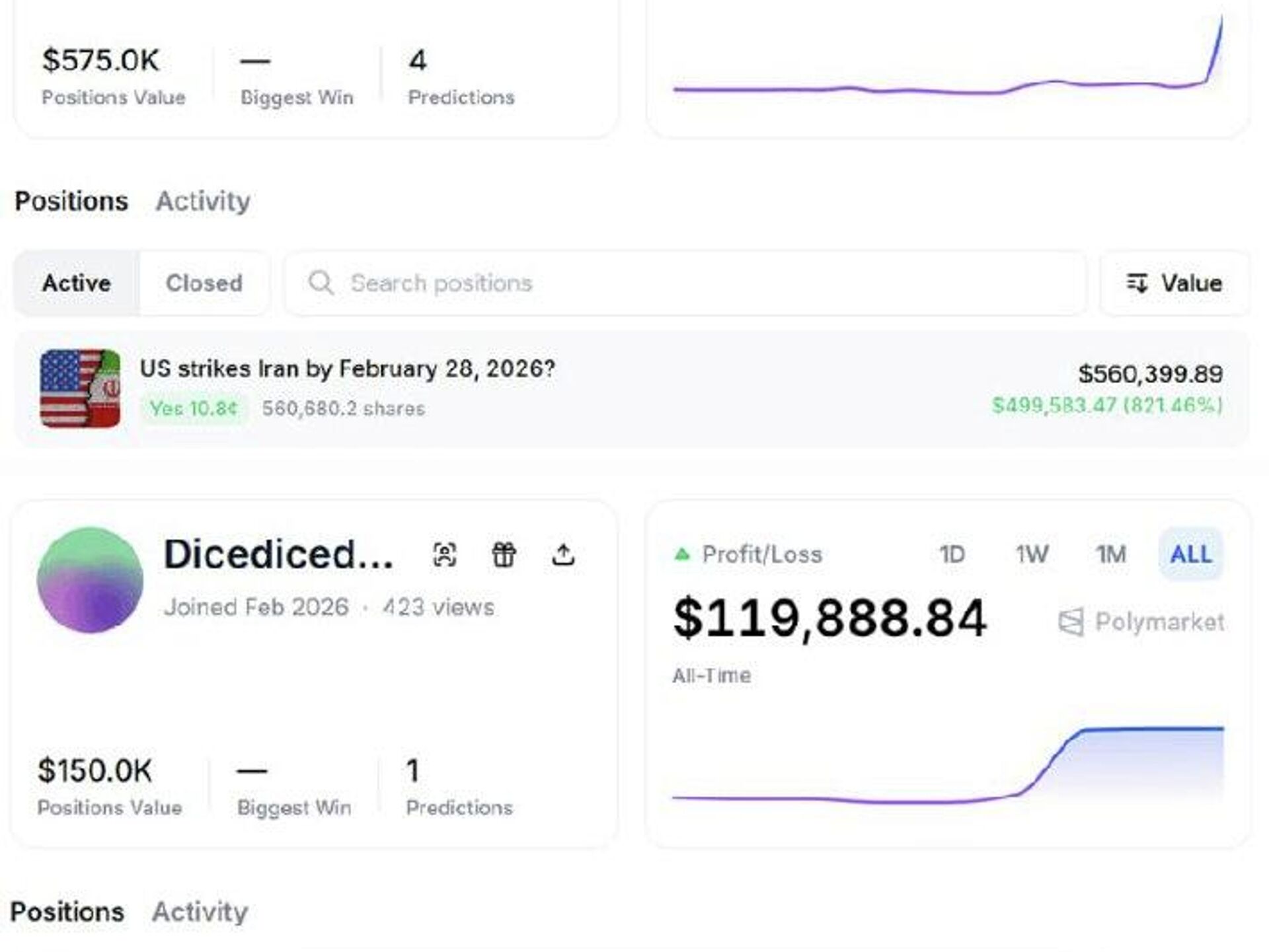Screen dimensions: 1269x952
Task: Open the lower Activity tab
Action: coord(200,912)
